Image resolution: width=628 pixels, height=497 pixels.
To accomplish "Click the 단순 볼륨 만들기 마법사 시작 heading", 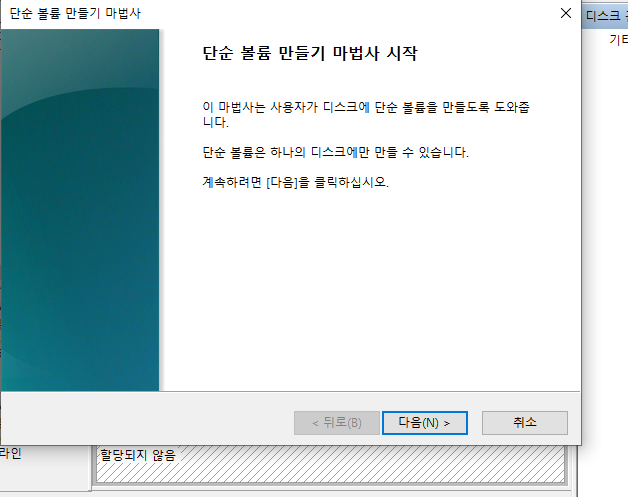I will point(310,53).
